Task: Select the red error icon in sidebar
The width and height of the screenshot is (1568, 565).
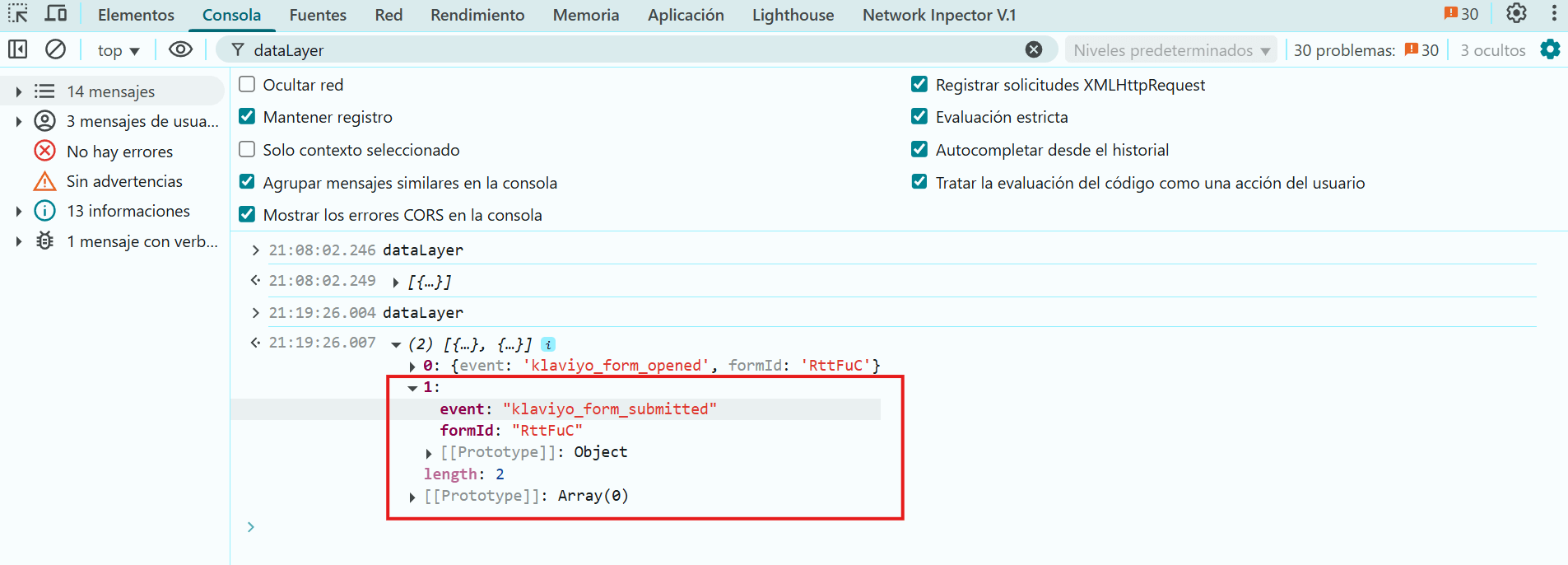Action: pos(44,152)
